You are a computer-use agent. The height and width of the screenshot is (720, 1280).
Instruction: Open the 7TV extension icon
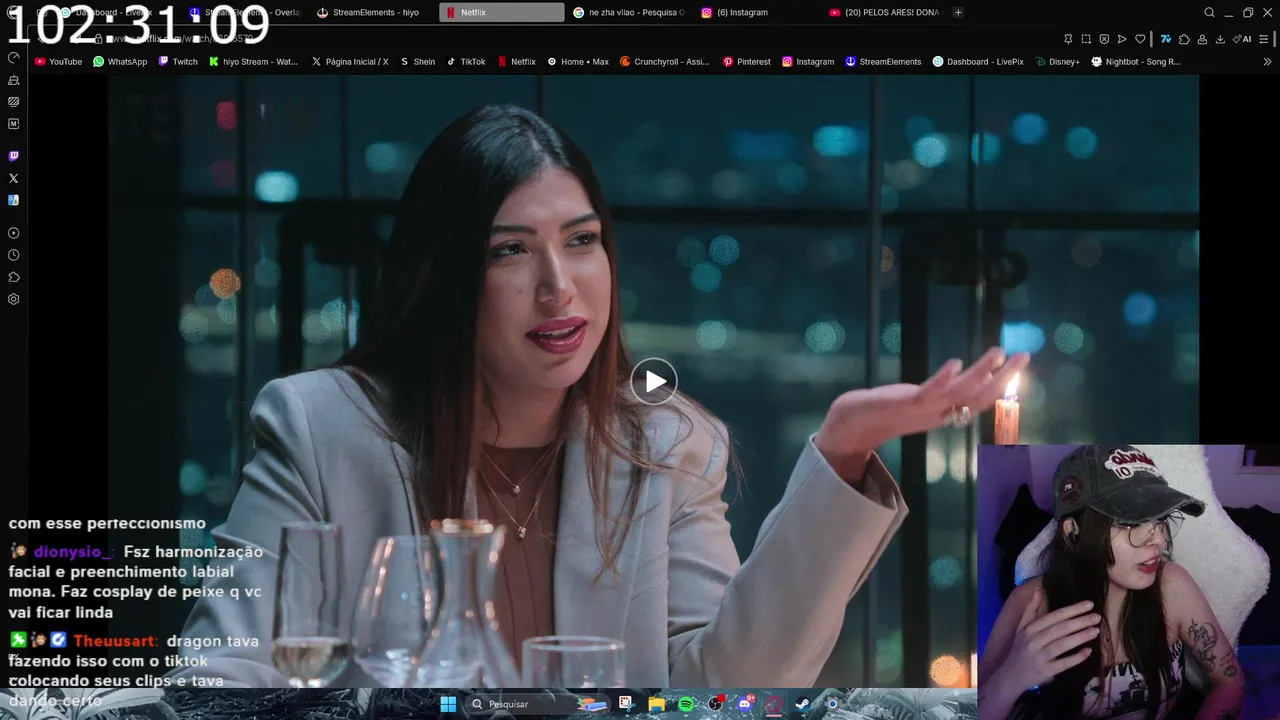(1166, 39)
